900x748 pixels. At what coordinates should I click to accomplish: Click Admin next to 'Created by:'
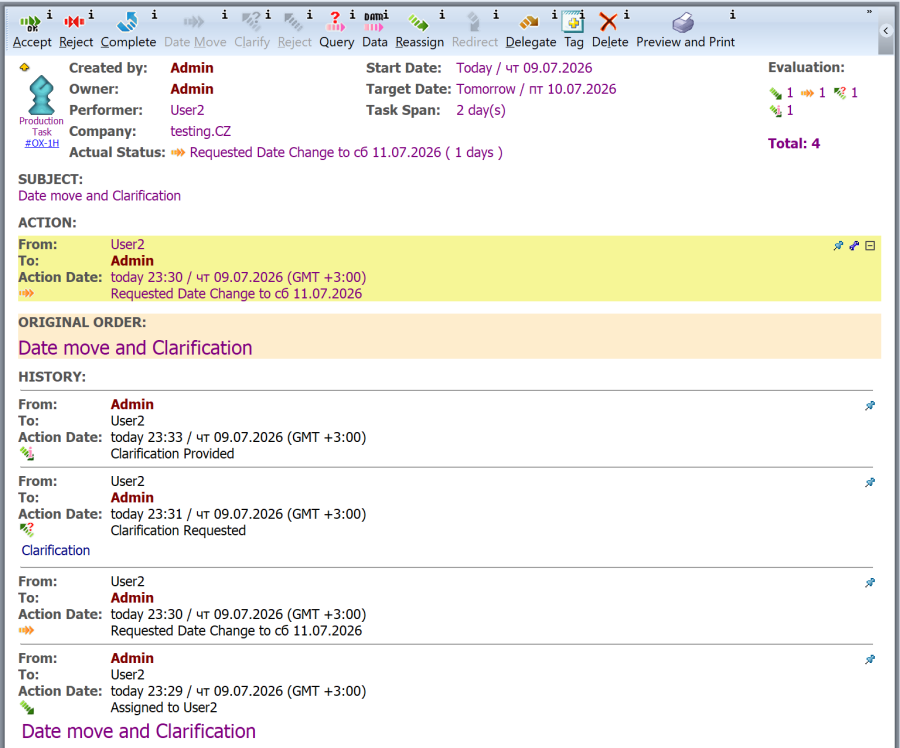[x=192, y=68]
